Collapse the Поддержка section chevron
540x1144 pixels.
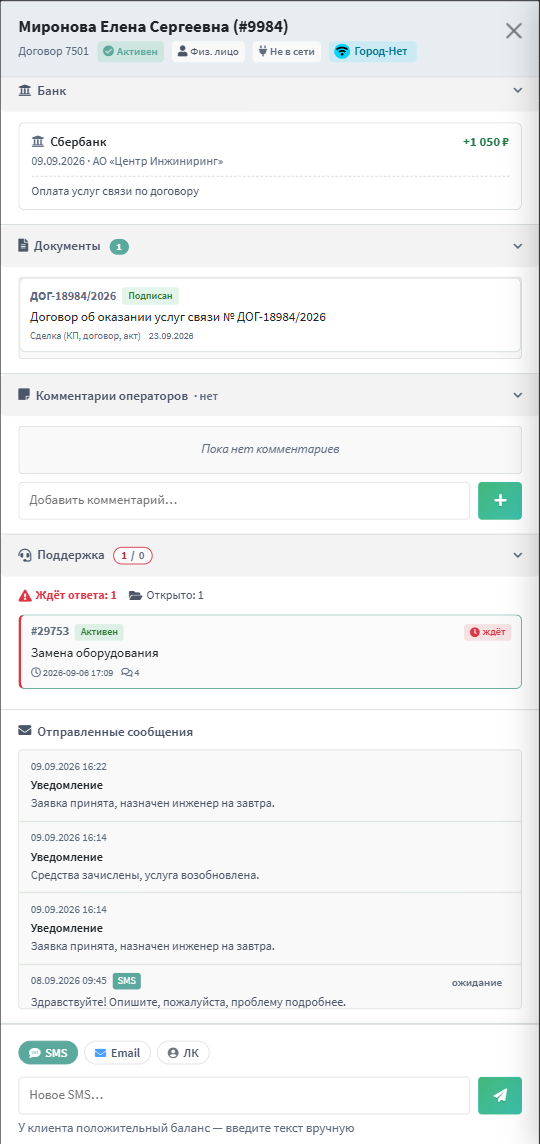pyautogui.click(x=517, y=555)
